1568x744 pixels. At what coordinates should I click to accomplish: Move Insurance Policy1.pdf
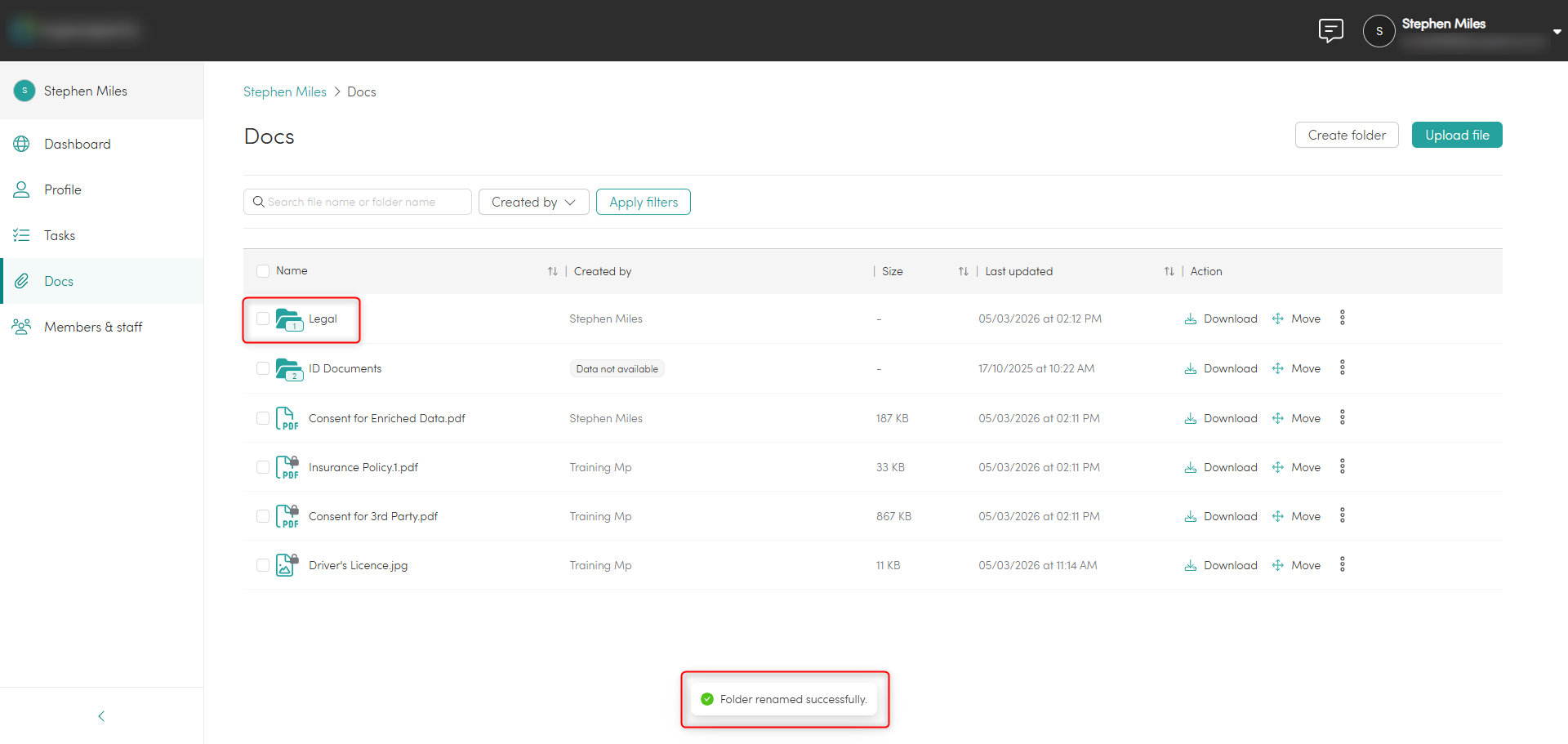click(1296, 467)
